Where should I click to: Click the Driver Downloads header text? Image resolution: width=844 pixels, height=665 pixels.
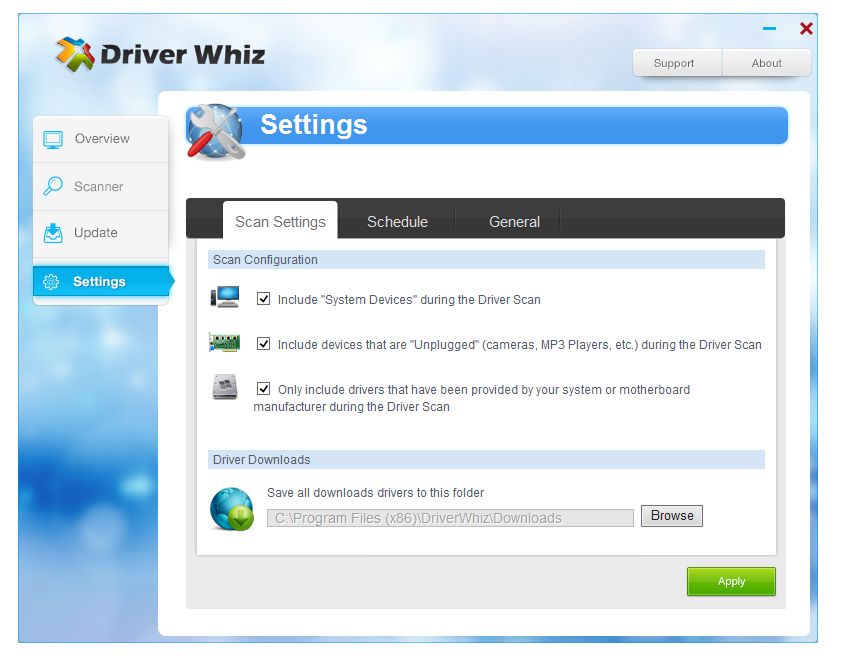coord(262,459)
